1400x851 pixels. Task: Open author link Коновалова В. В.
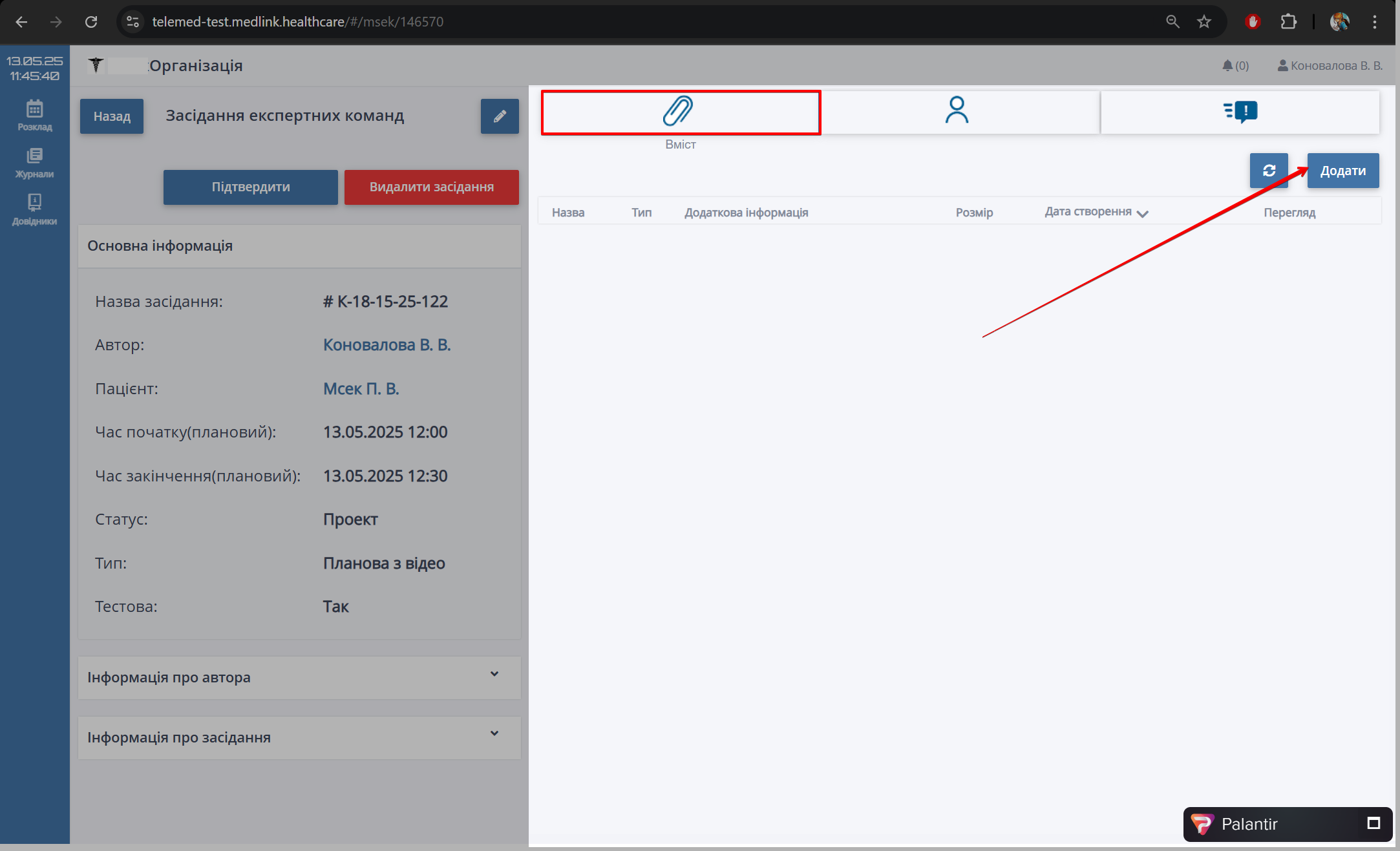(387, 345)
